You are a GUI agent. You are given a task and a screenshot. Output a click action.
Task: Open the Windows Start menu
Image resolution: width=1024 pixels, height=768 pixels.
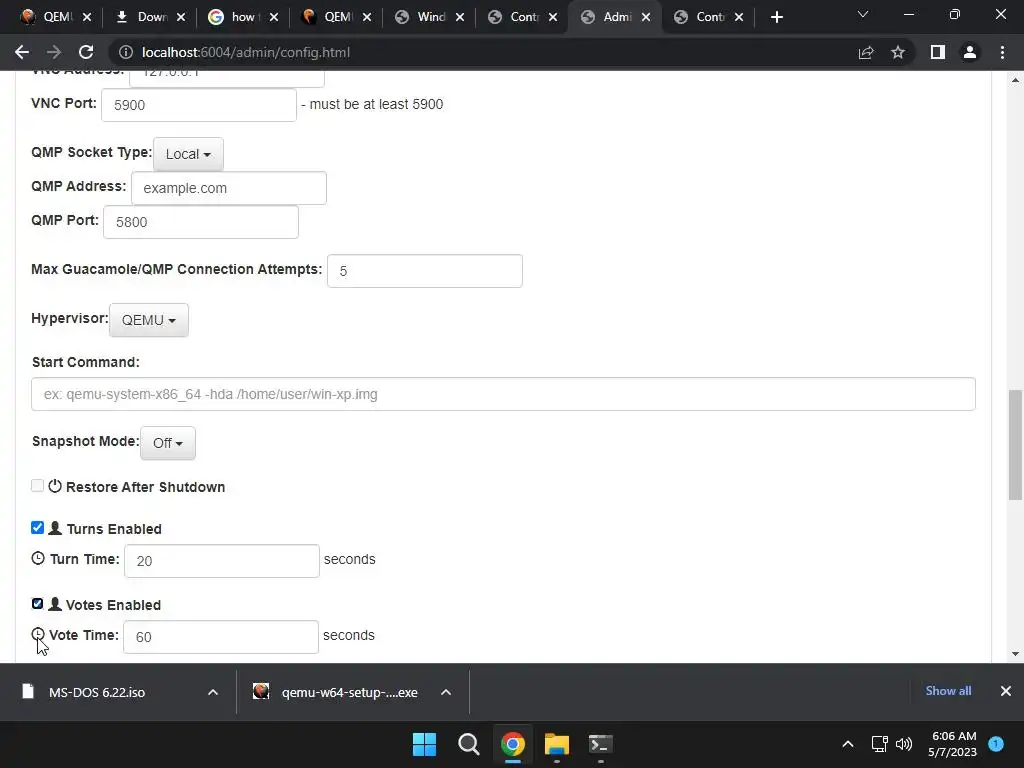tap(424, 744)
